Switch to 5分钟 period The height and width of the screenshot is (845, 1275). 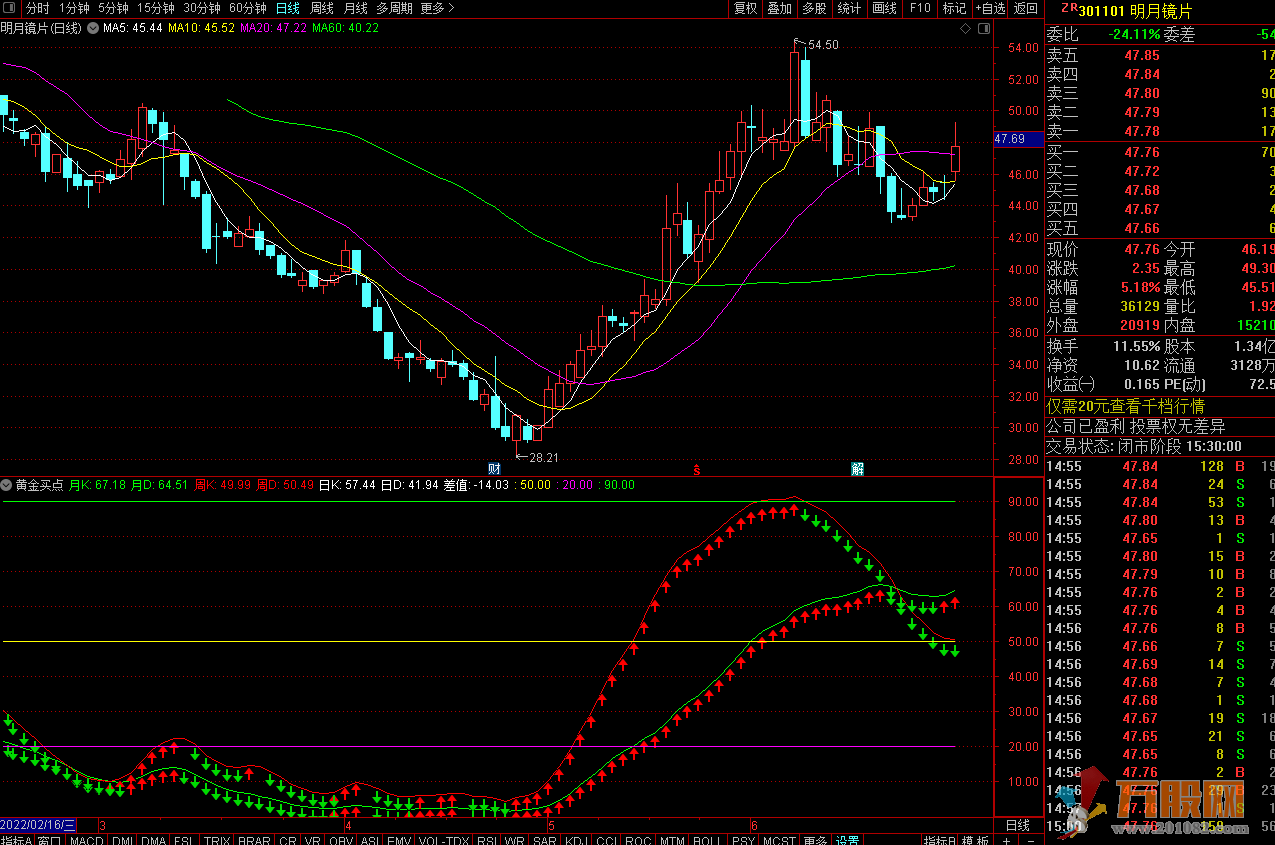pos(113,8)
